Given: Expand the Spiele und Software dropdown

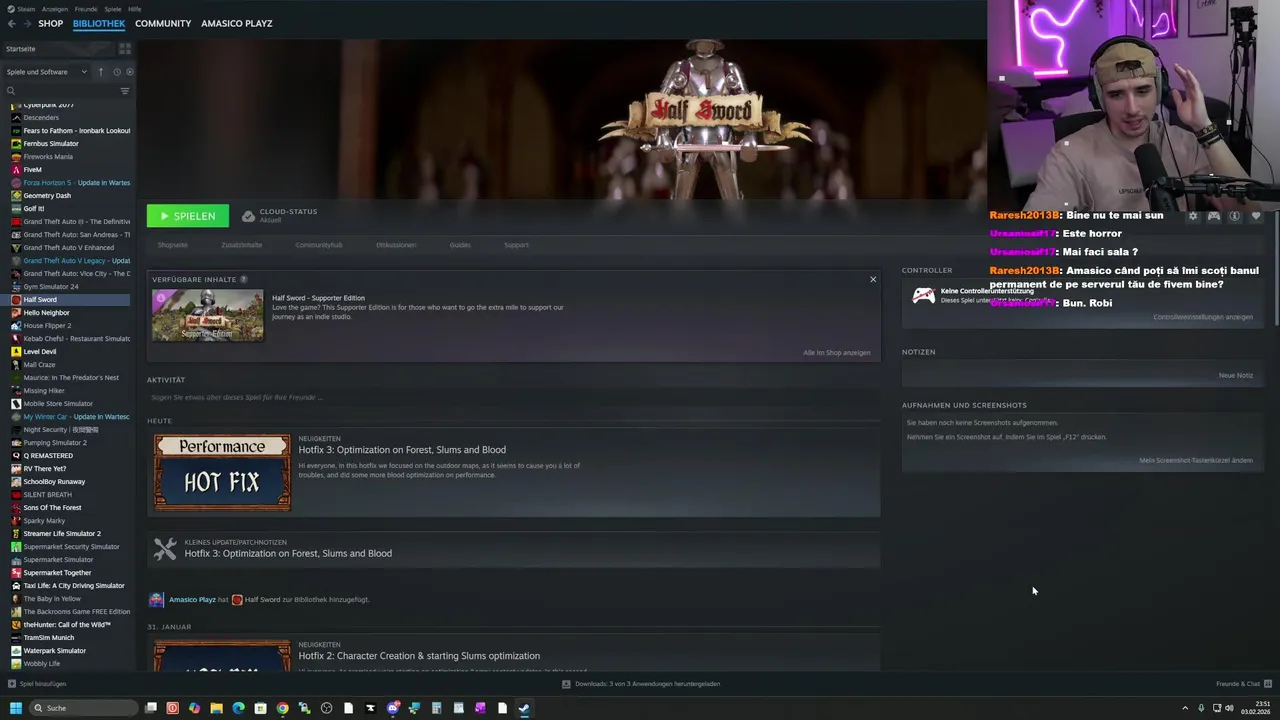Looking at the screenshot, I should [47, 72].
